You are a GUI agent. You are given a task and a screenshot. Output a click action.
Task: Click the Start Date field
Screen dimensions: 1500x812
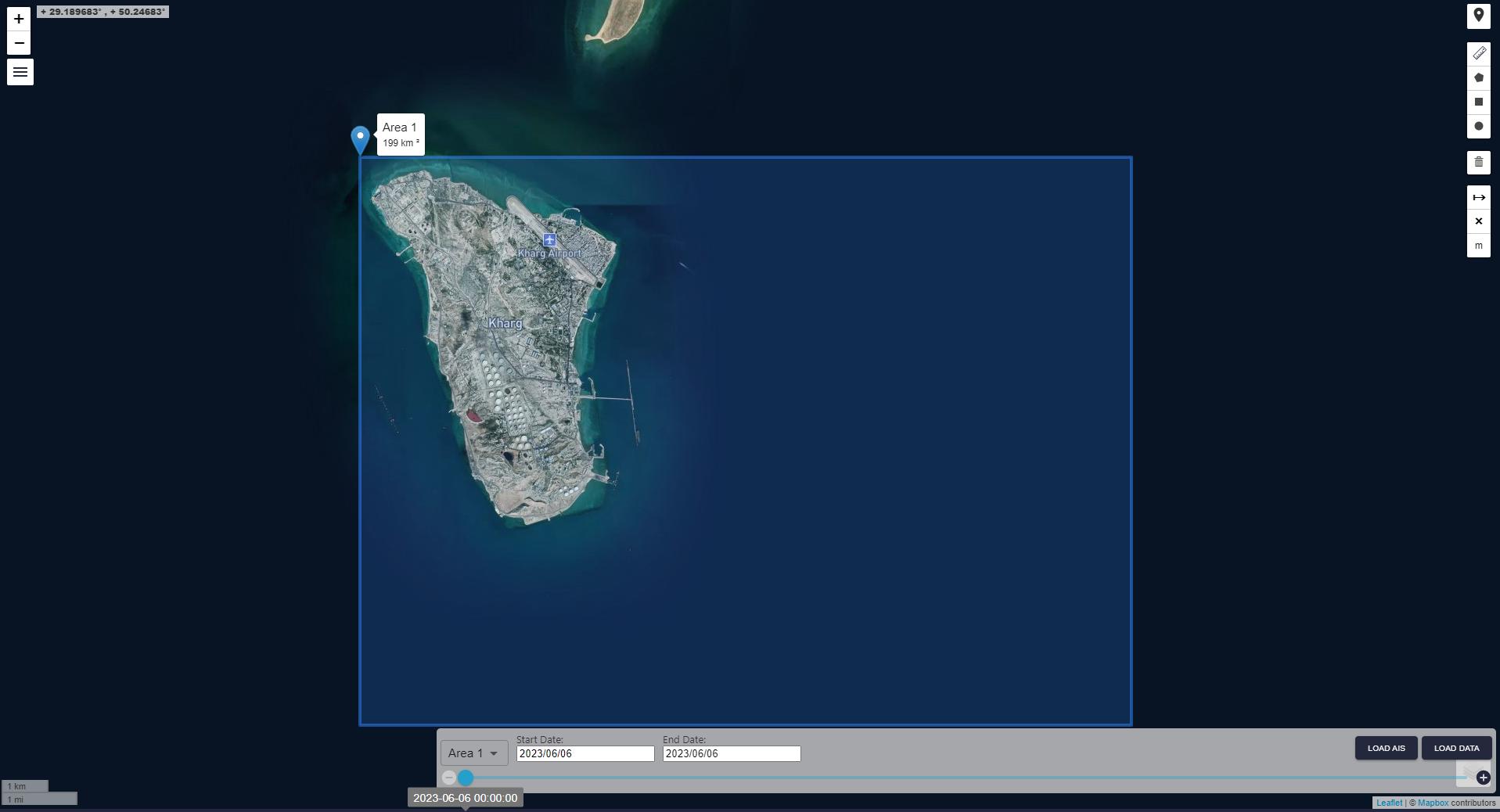(x=585, y=753)
